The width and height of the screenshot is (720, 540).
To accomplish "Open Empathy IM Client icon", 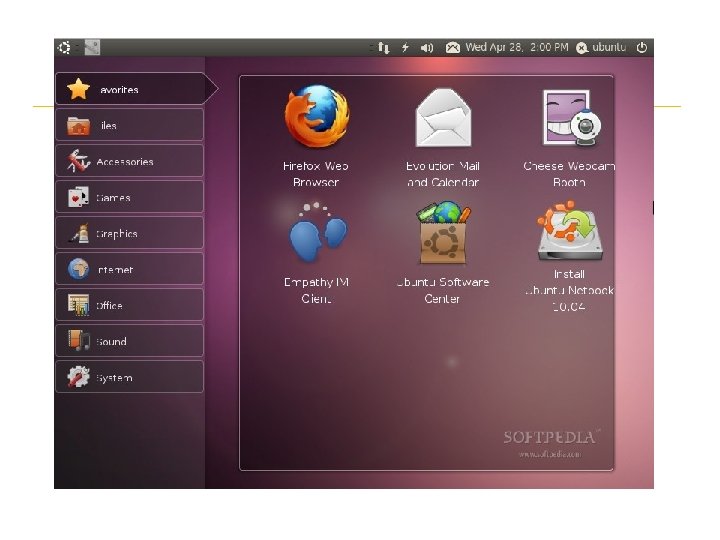I will pos(317,233).
